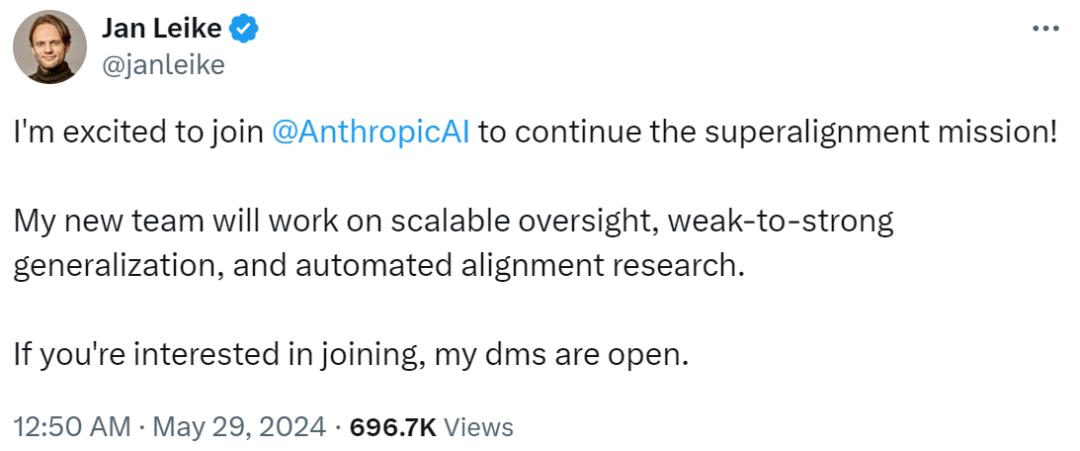Click "If you're interested in joining" text
This screenshot has width=1080, height=451.
click(x=218, y=355)
